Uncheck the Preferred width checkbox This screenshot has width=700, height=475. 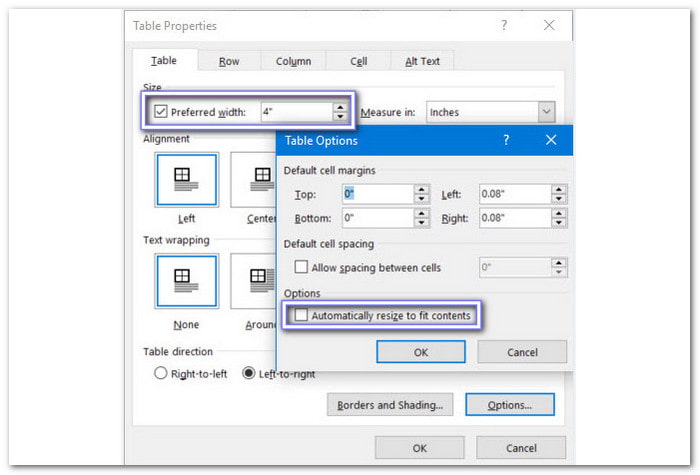tap(161, 112)
